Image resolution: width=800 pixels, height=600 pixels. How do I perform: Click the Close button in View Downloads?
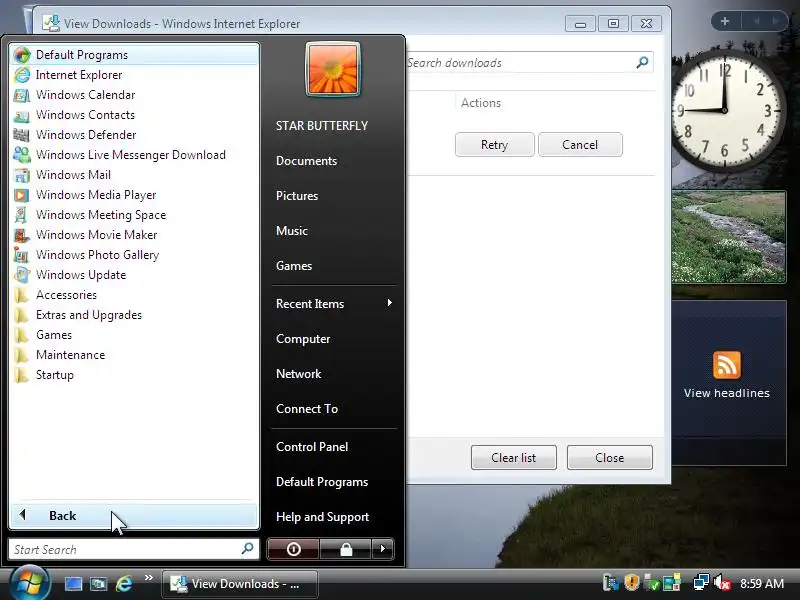[x=610, y=458]
